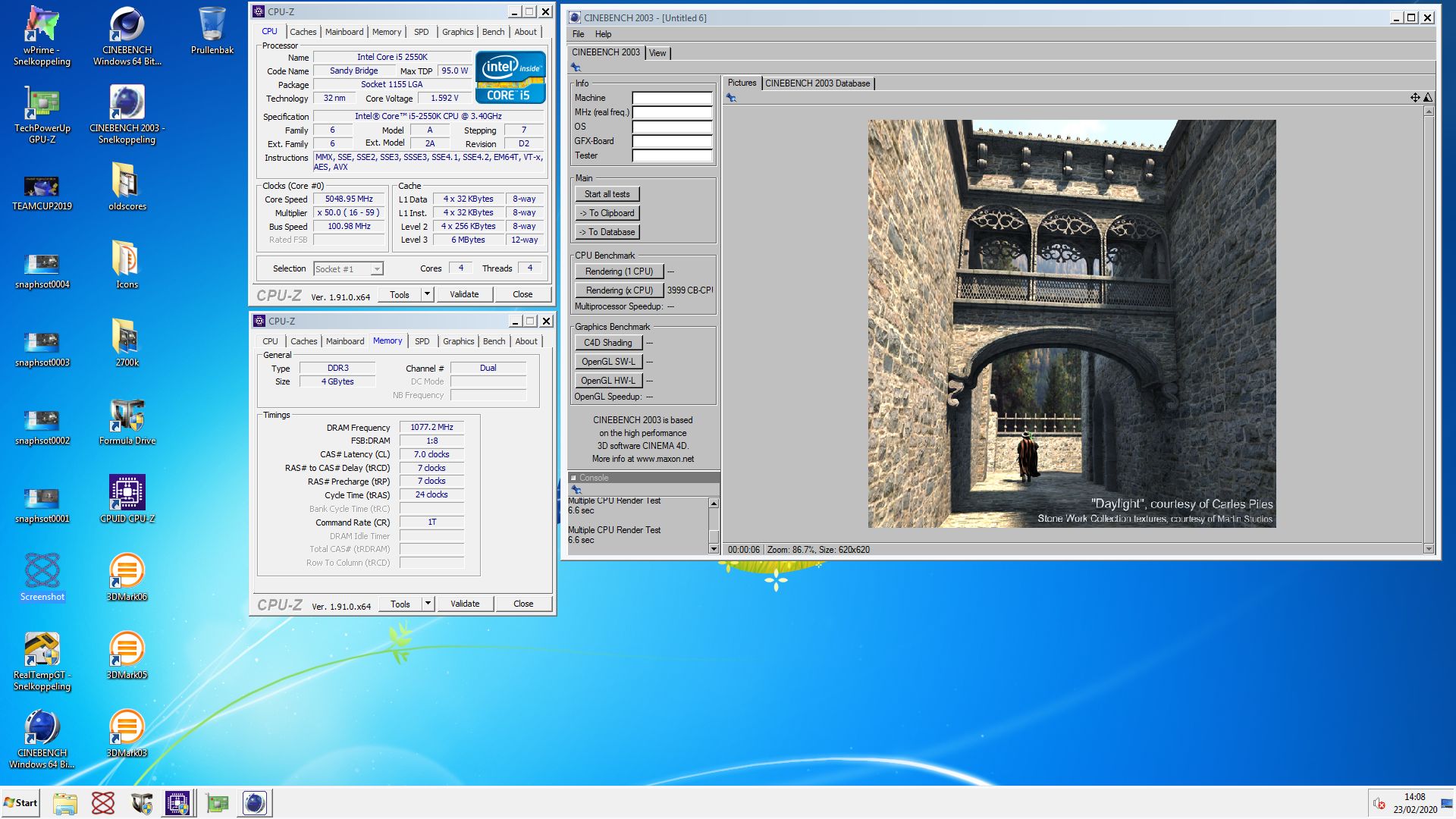
Task: Click the To Clipboard button
Action: click(607, 213)
